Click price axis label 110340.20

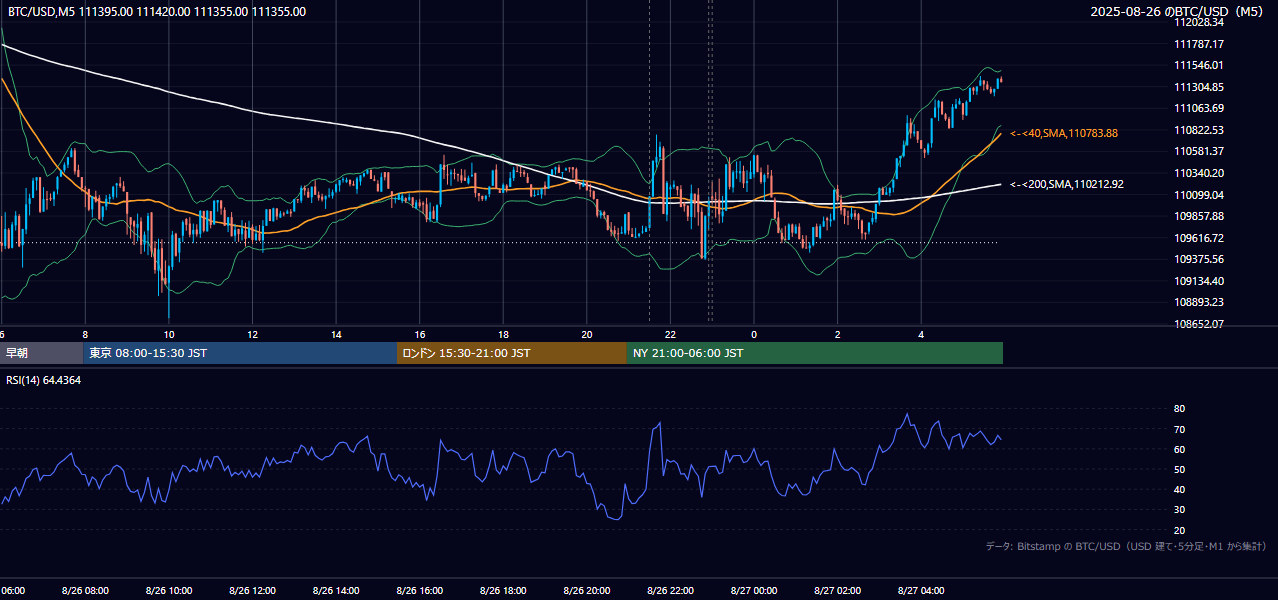tap(1199, 173)
